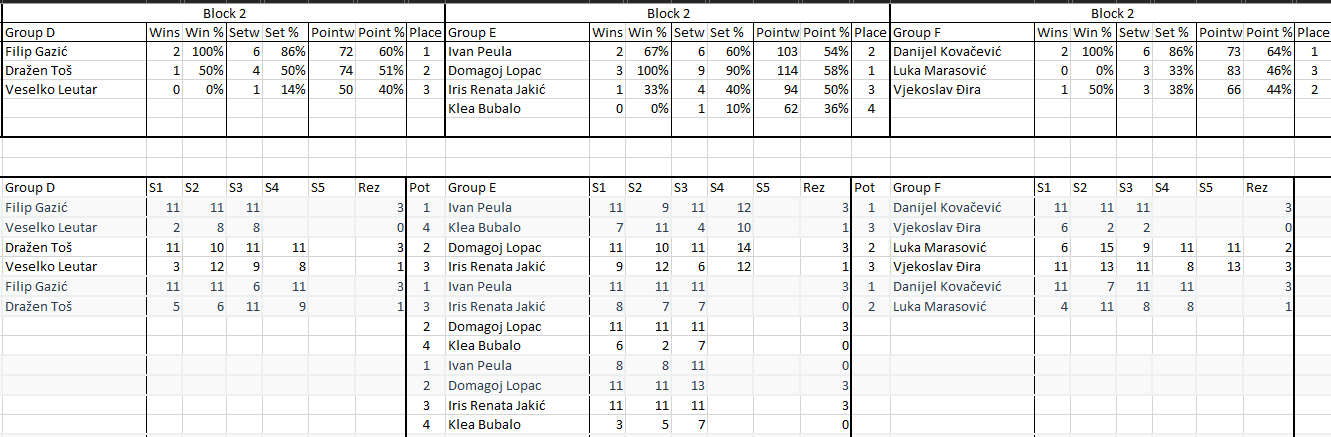Click the score 15 in Luka Marasović's S2
This screenshot has height=437, width=1331.
click(1090, 247)
